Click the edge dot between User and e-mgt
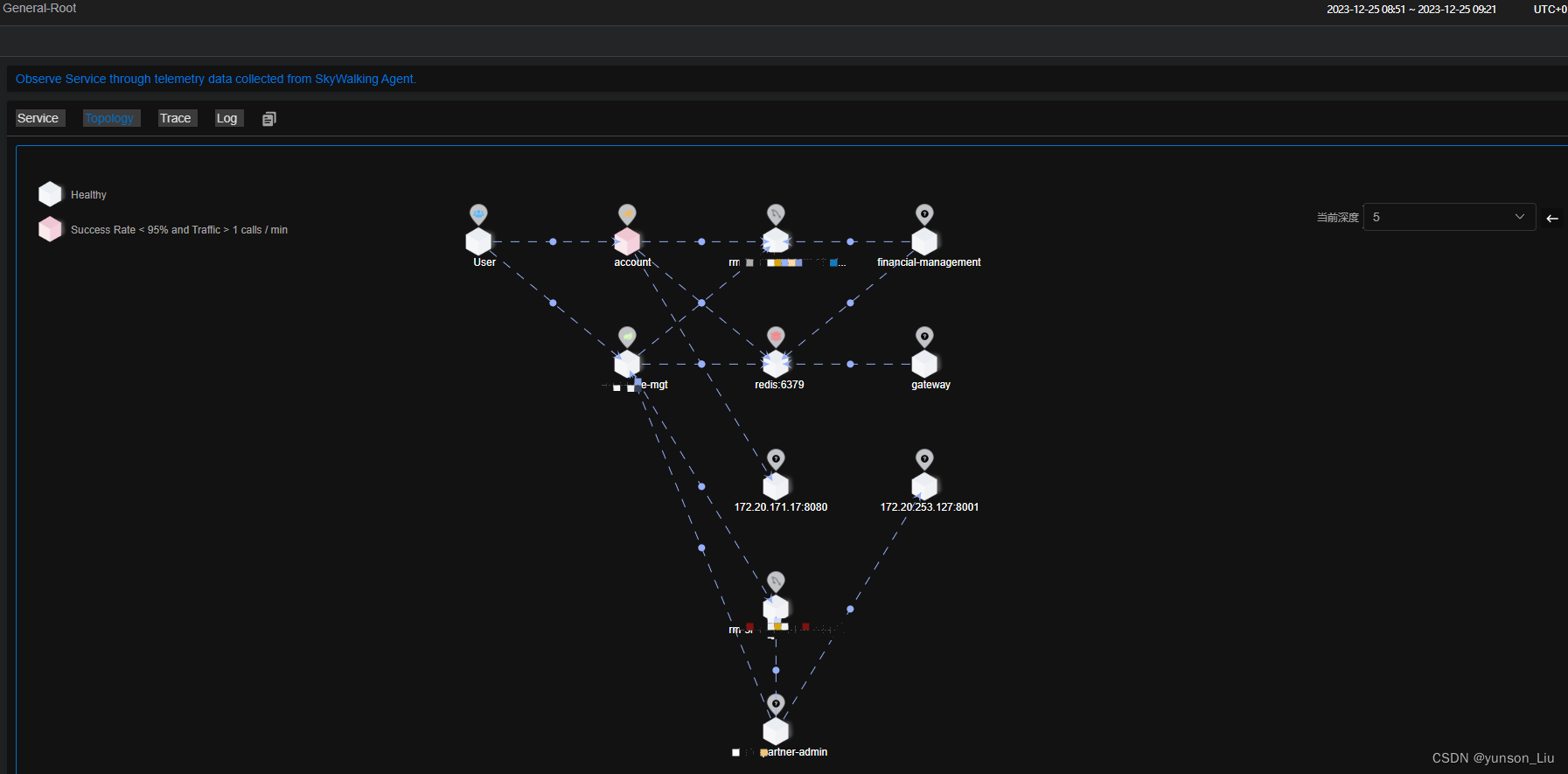The image size is (1568, 774). click(x=553, y=303)
